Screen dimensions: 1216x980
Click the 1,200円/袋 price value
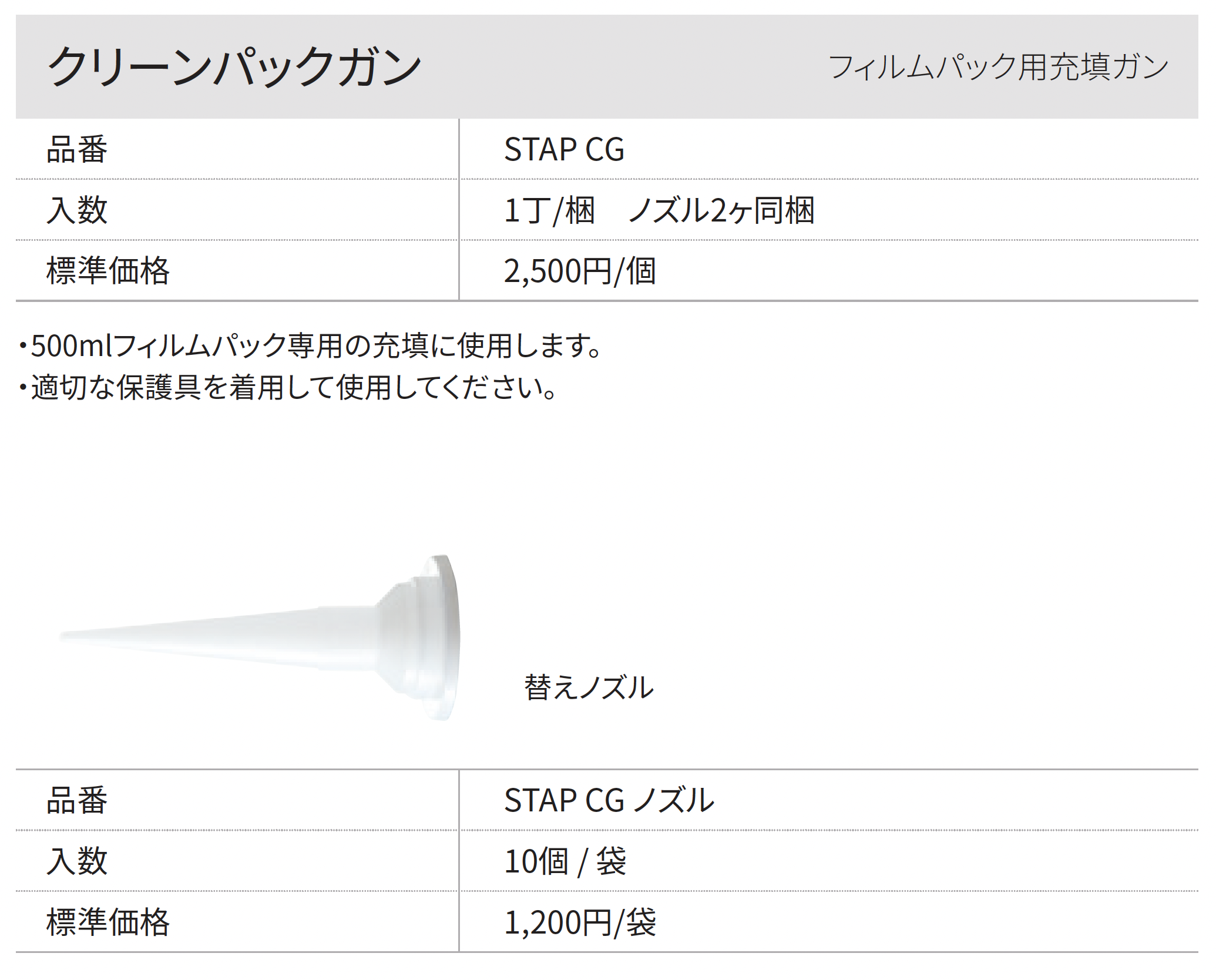point(580,922)
